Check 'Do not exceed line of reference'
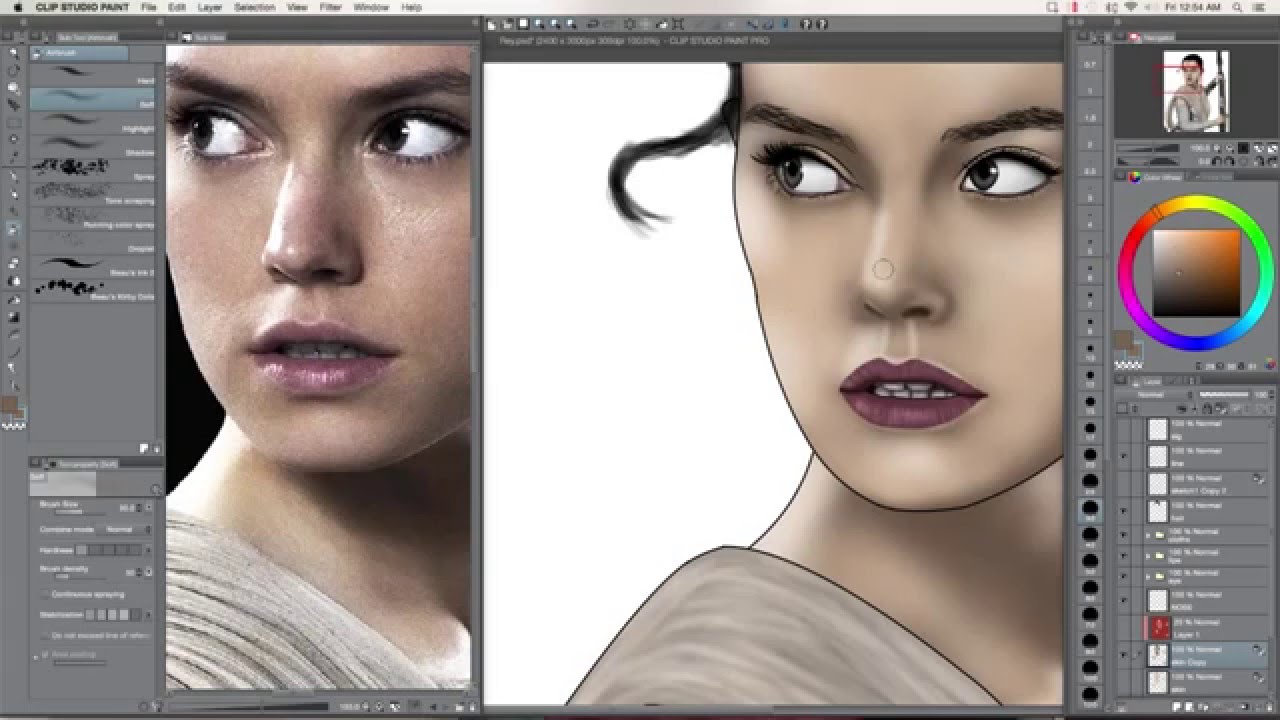The image size is (1280, 720). 43,635
